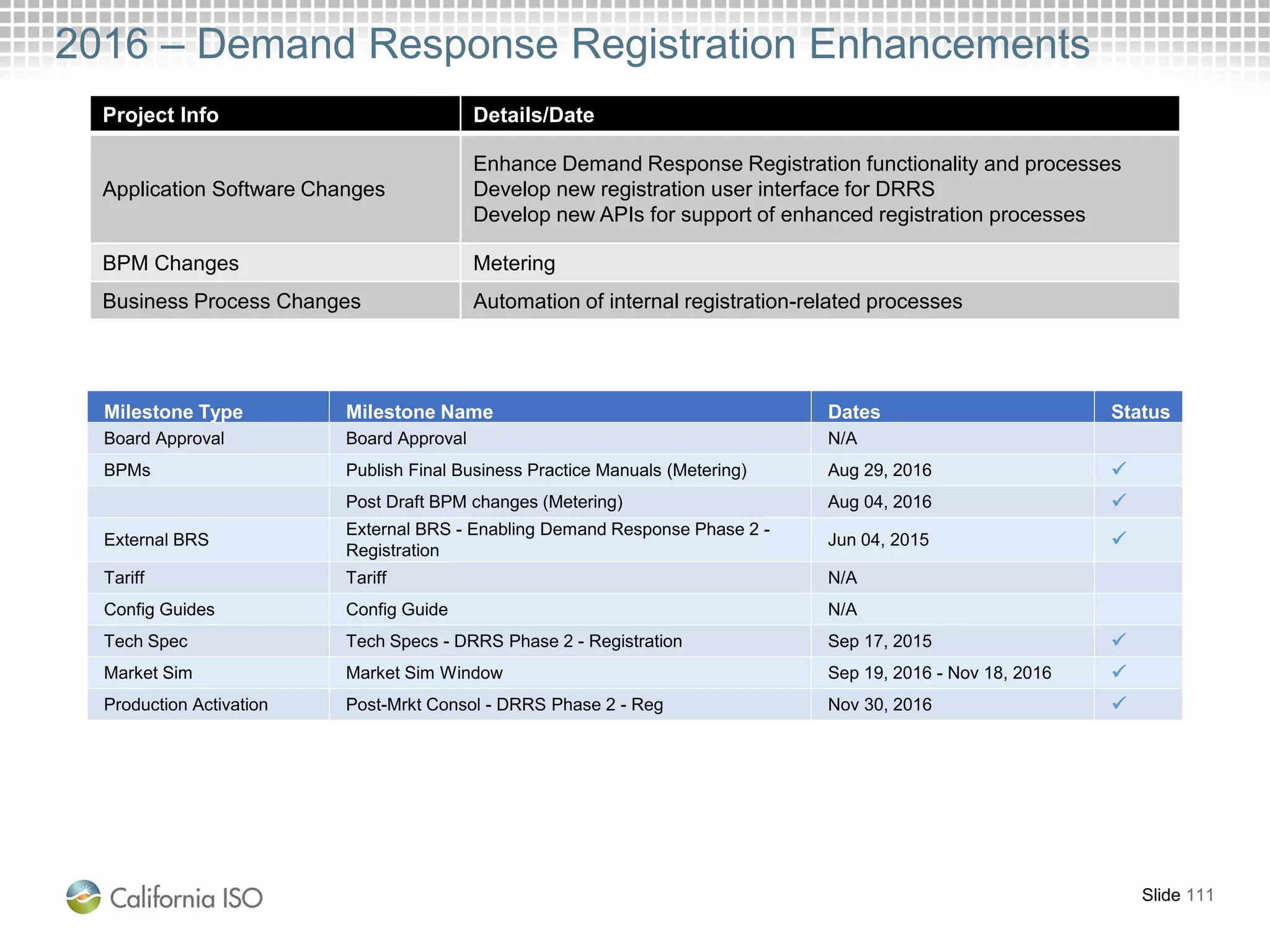Click the 'Status' column header
The height and width of the screenshot is (952, 1270).
point(1139,407)
